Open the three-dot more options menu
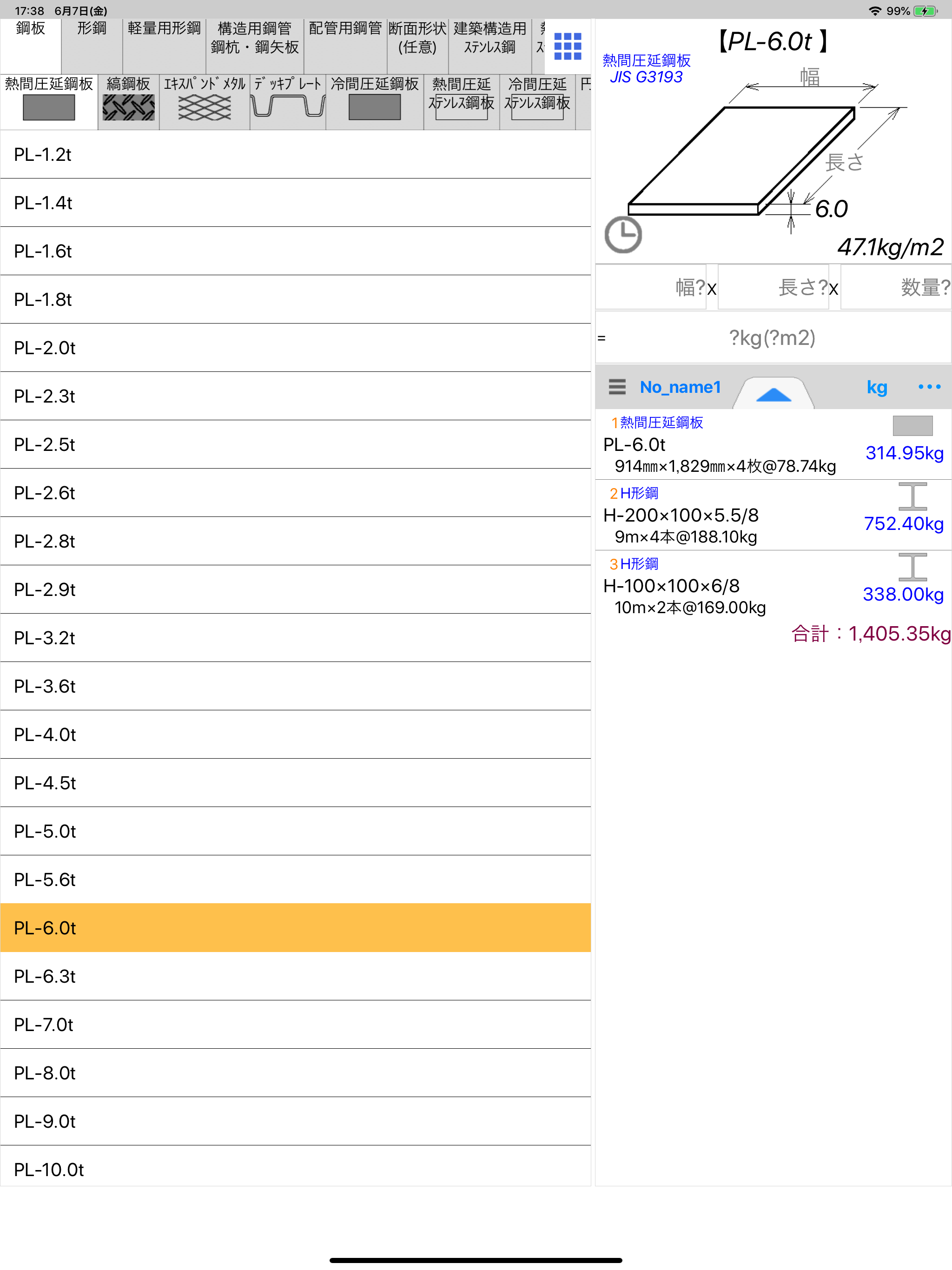Image resolution: width=952 pixels, height=1270 pixels. tap(929, 386)
